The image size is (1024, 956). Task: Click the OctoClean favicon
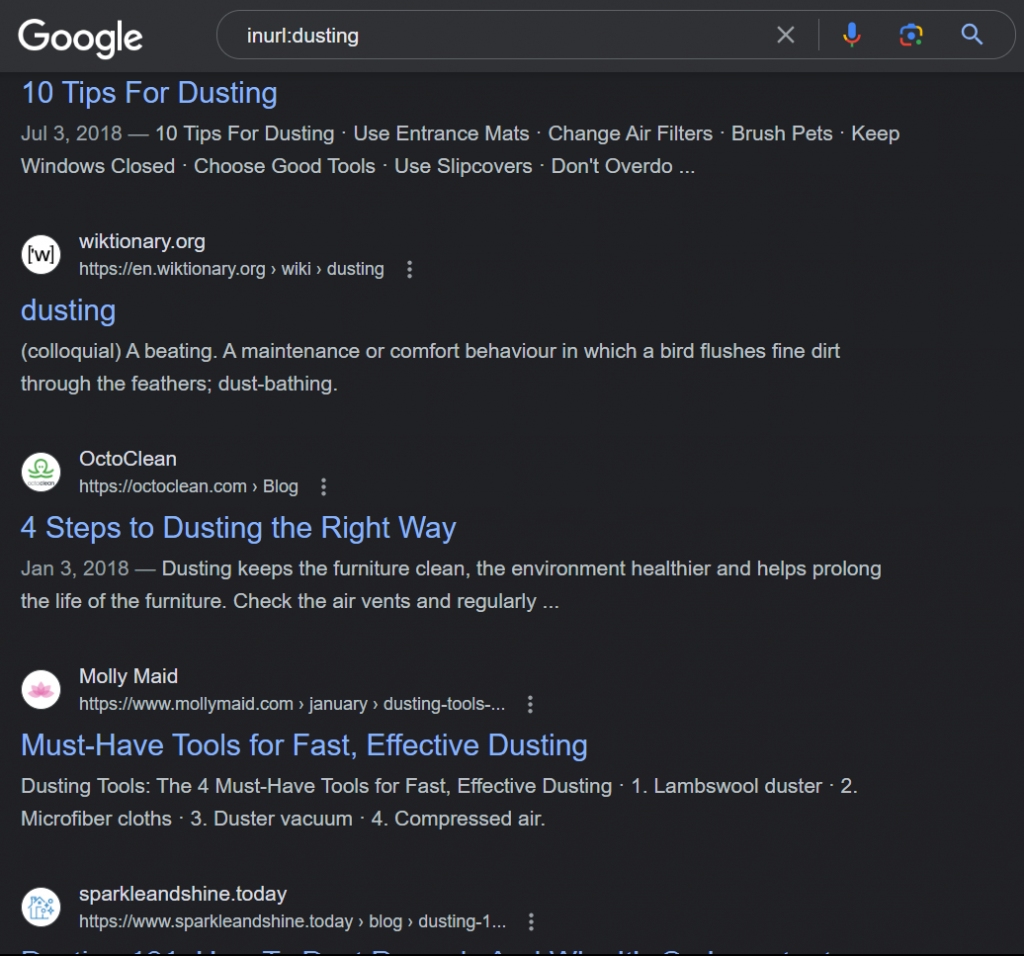[41, 472]
